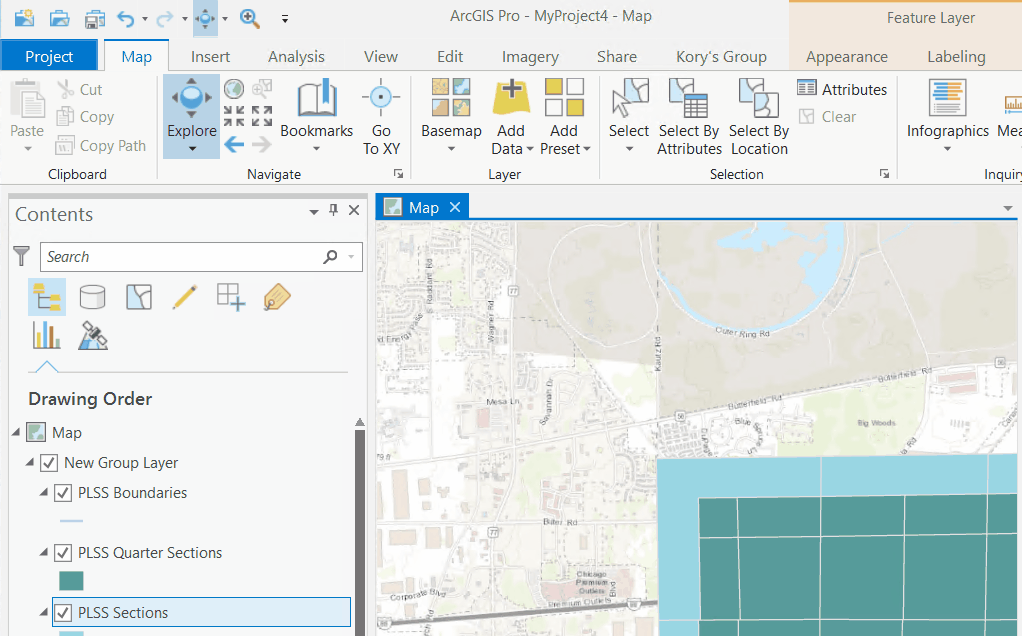Toggle visibility of PLSS Quarter Sections
This screenshot has height=636, width=1022.
click(x=64, y=552)
